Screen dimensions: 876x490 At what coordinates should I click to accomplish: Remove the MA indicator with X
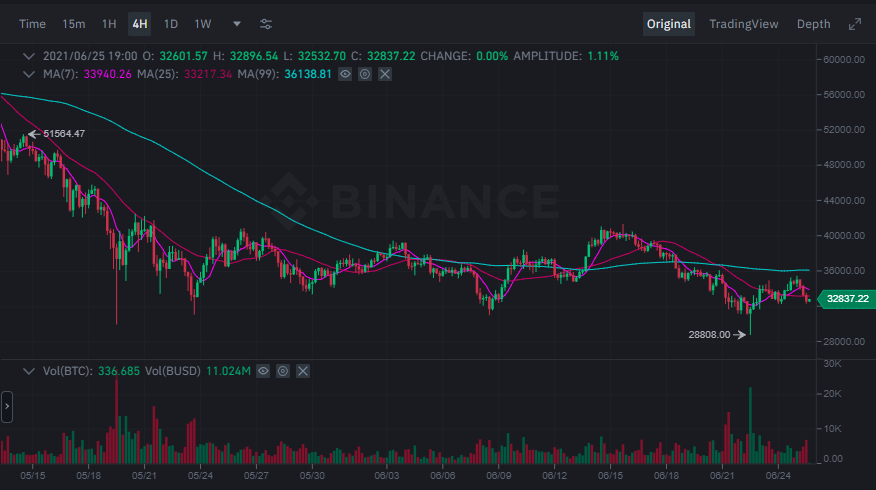coord(385,74)
